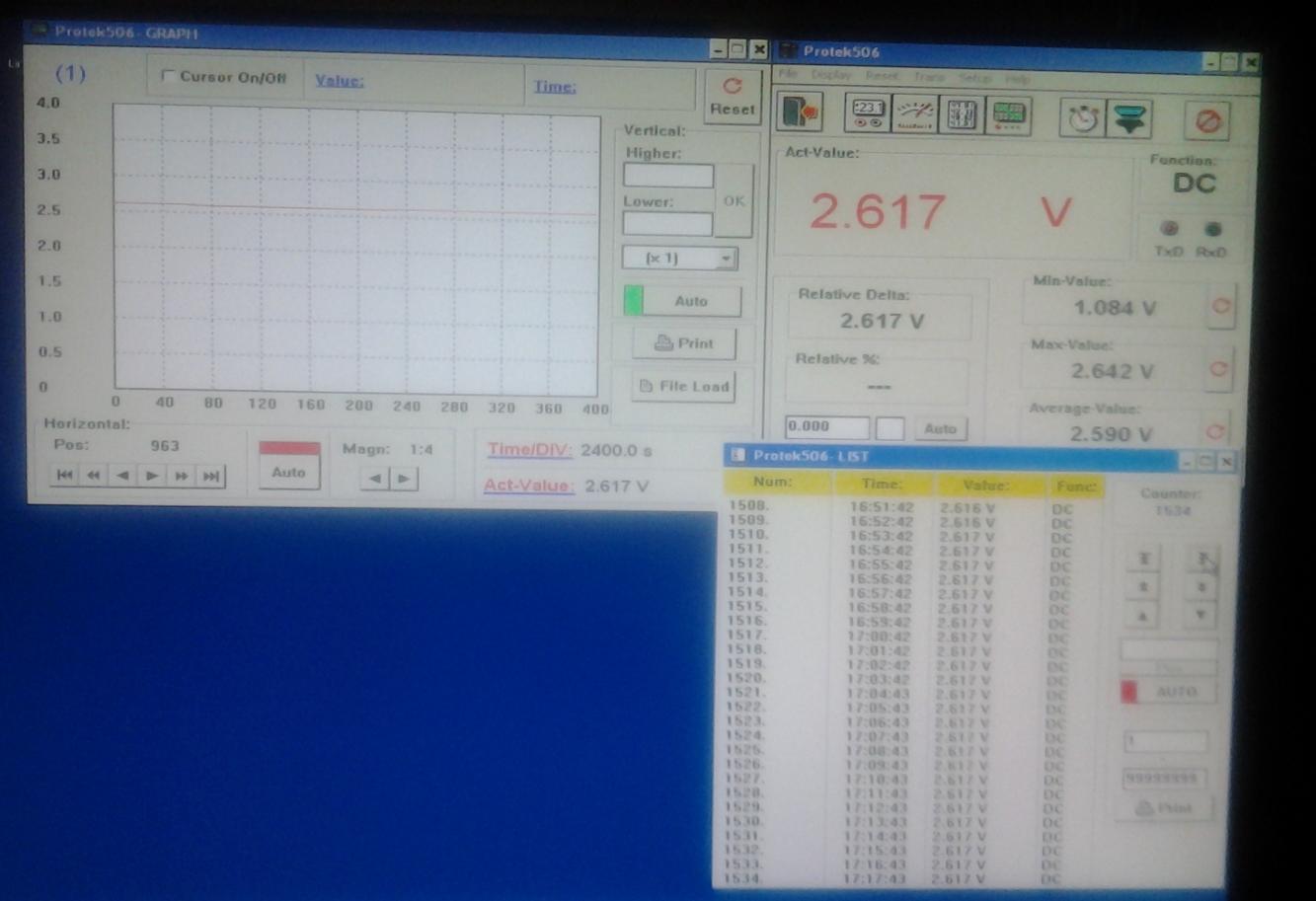Click the Reset button in GRAPH window
This screenshot has width=1316, height=901.
(732, 97)
